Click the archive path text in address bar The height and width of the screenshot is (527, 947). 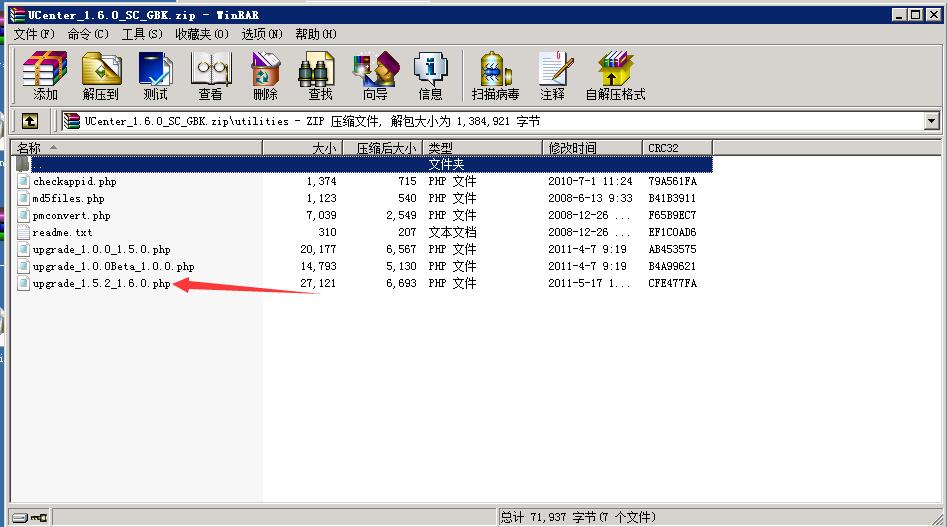(312, 121)
